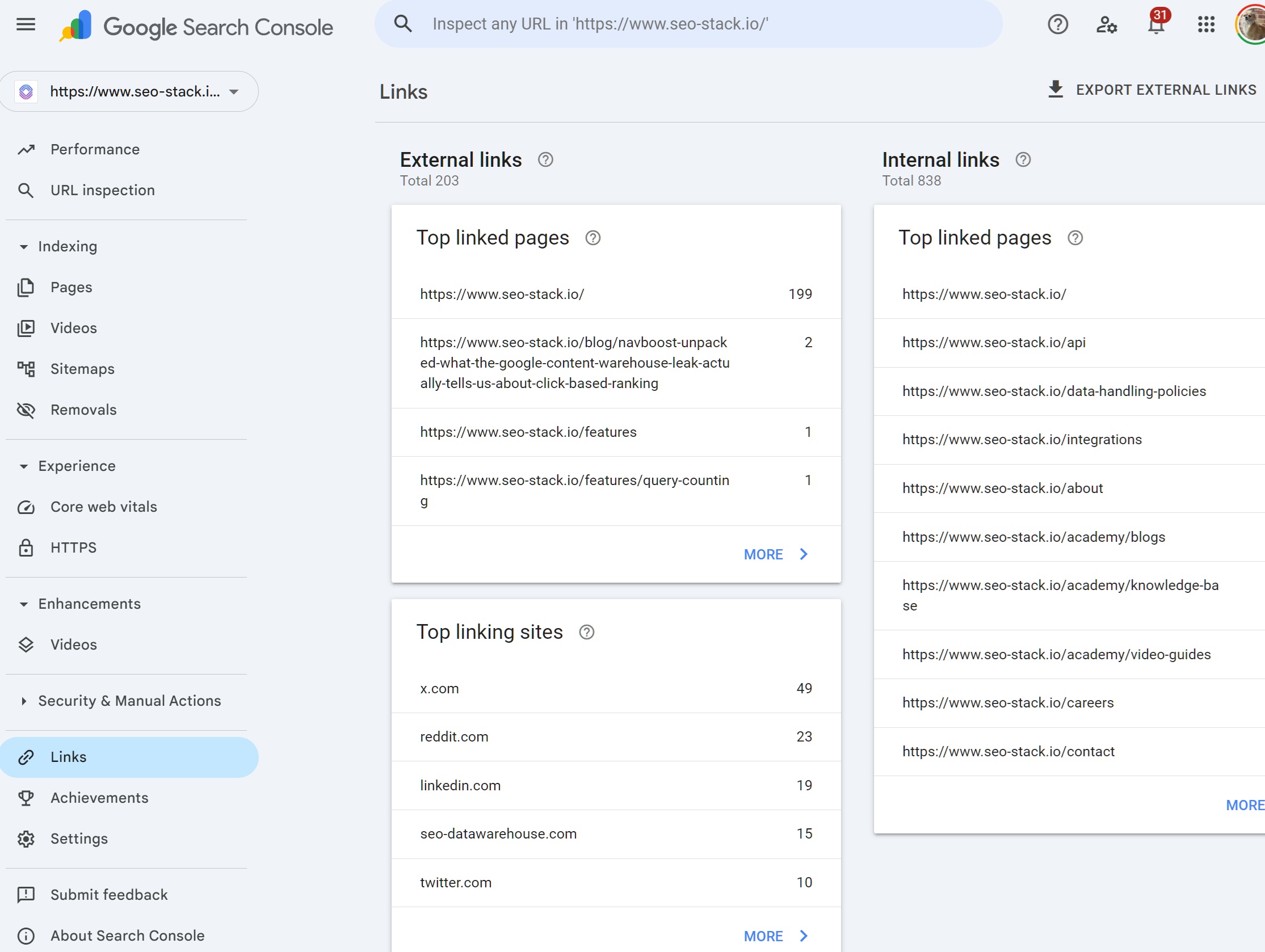Select the Achievements trophy icon
1265x952 pixels.
point(26,798)
